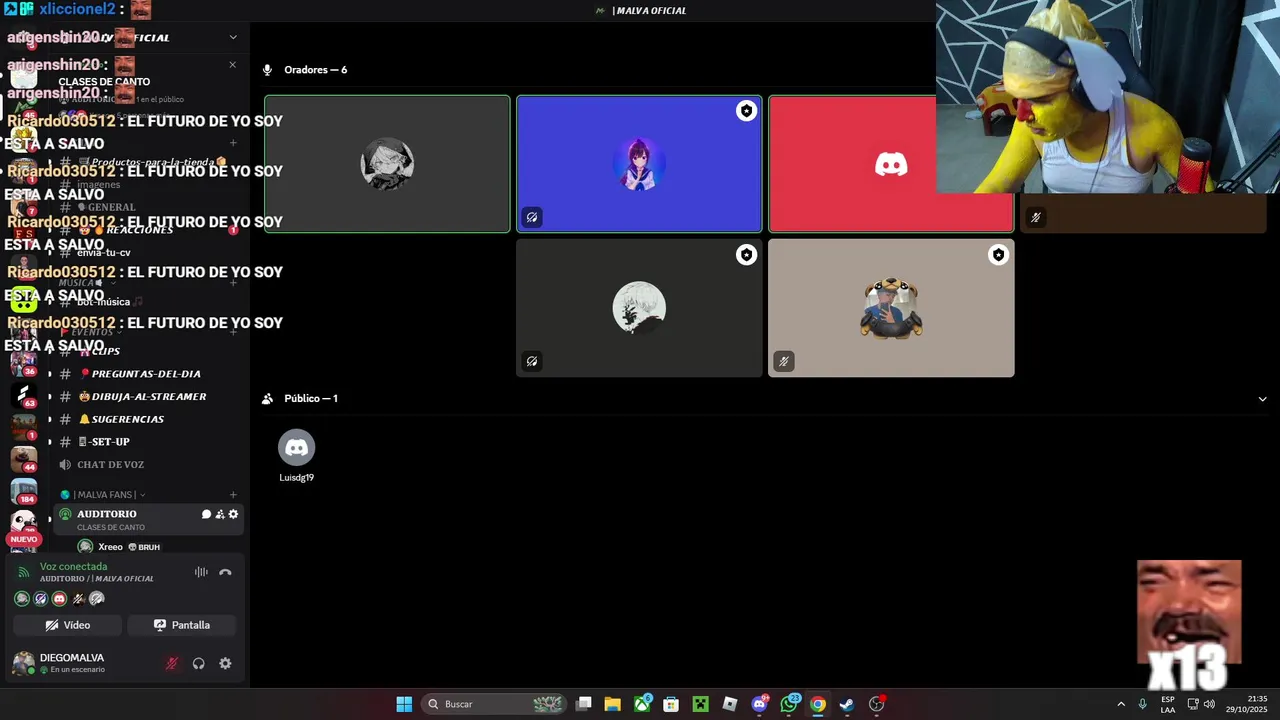
Task: Select the beige bear-avatar speaker tile
Action: (891, 308)
